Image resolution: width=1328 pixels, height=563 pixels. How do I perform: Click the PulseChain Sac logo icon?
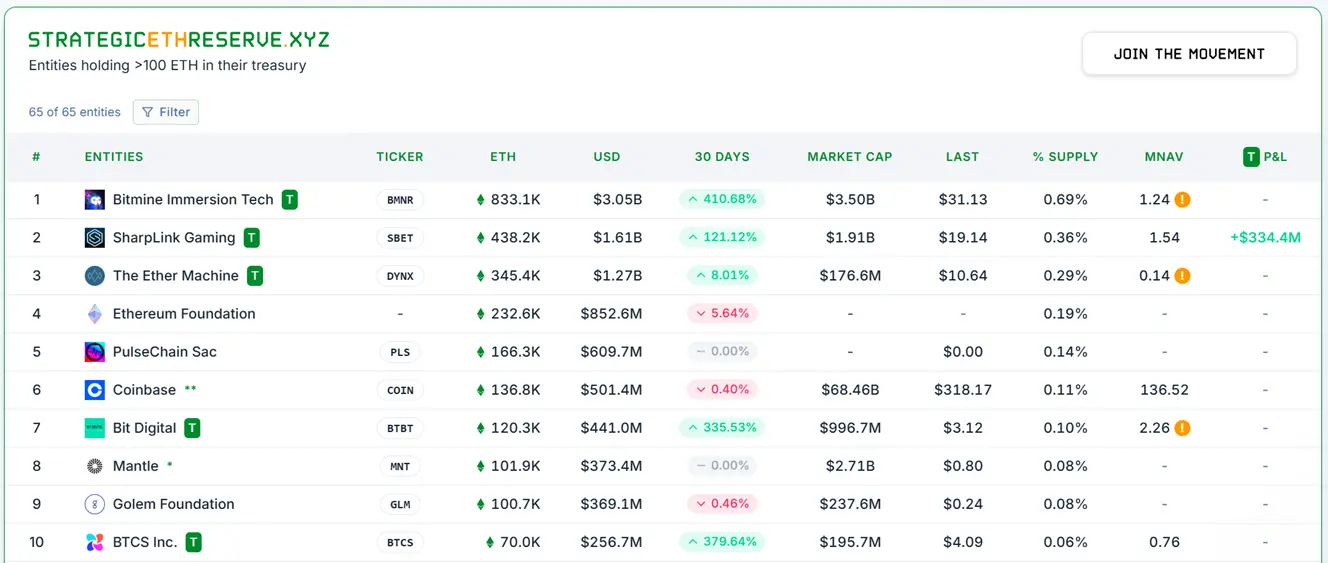click(94, 352)
